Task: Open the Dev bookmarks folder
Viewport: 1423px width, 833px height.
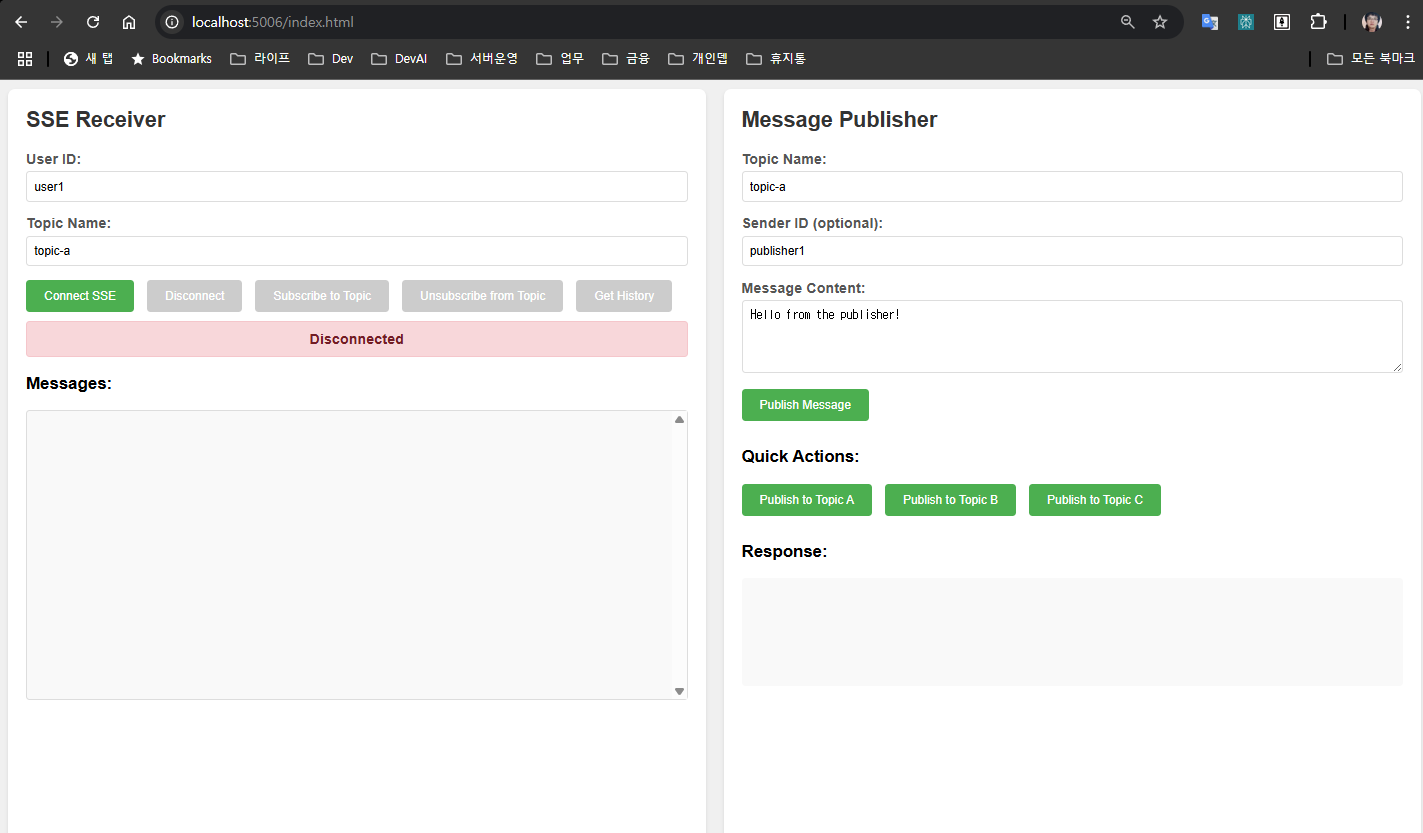Action: [x=331, y=59]
